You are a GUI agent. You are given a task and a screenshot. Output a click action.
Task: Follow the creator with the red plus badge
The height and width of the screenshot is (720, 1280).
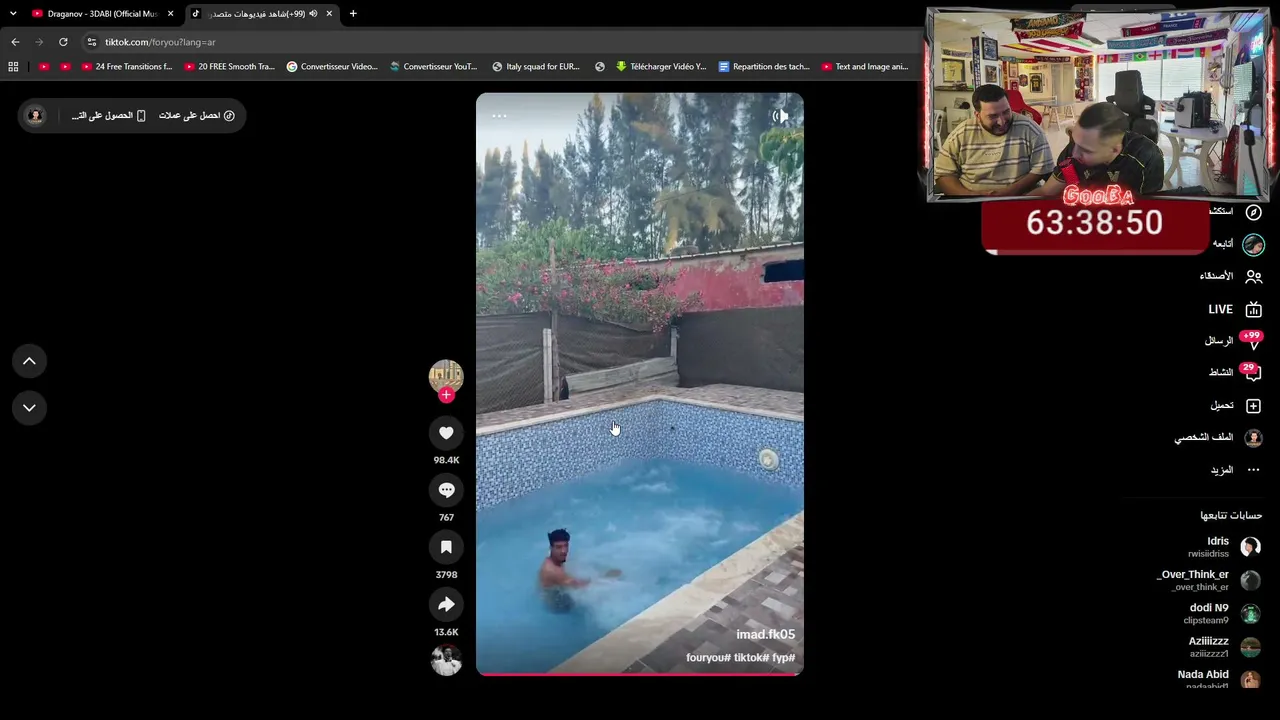tap(446, 395)
